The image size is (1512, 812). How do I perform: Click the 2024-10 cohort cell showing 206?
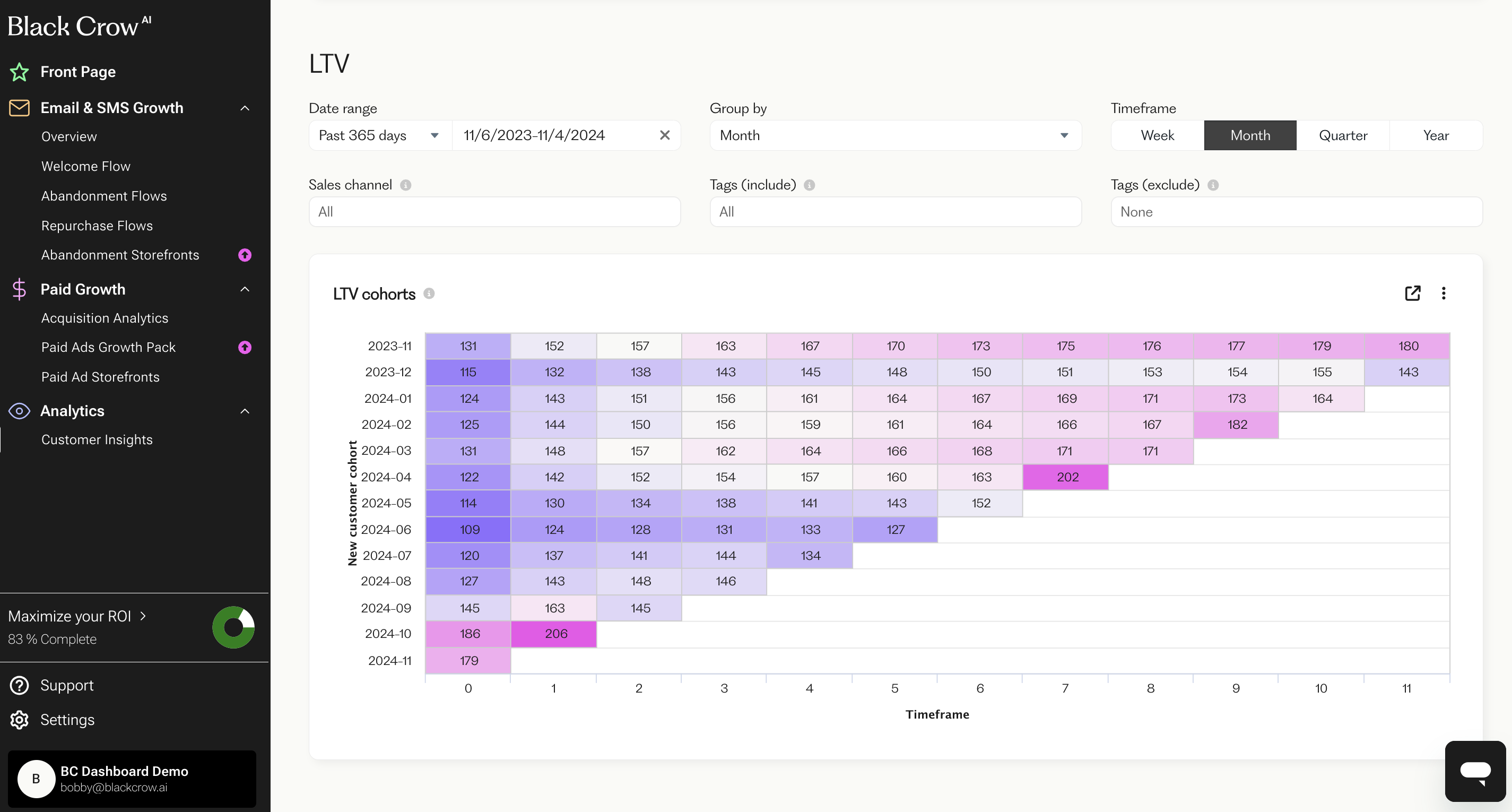click(x=553, y=634)
